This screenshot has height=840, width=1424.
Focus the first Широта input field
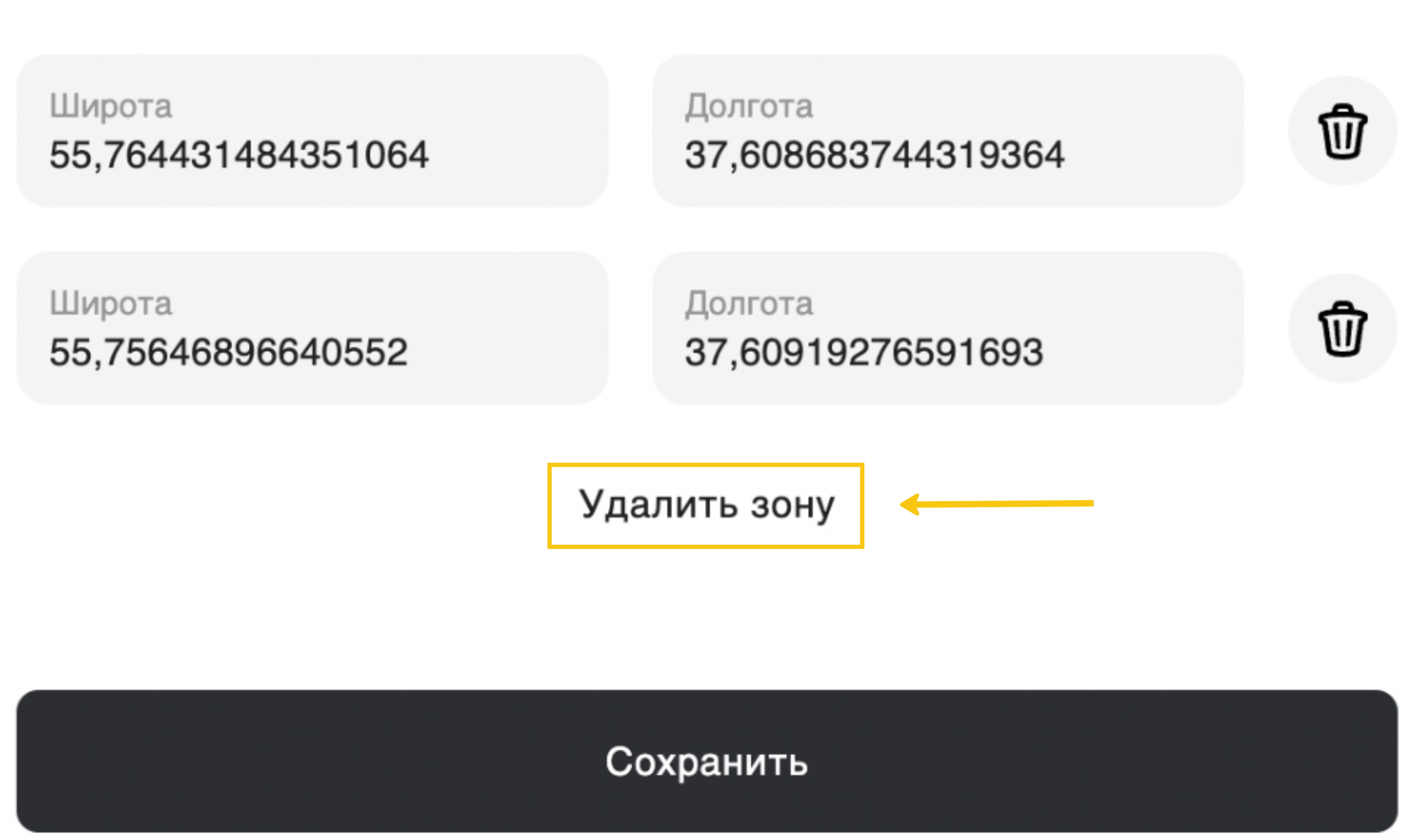[x=312, y=131]
